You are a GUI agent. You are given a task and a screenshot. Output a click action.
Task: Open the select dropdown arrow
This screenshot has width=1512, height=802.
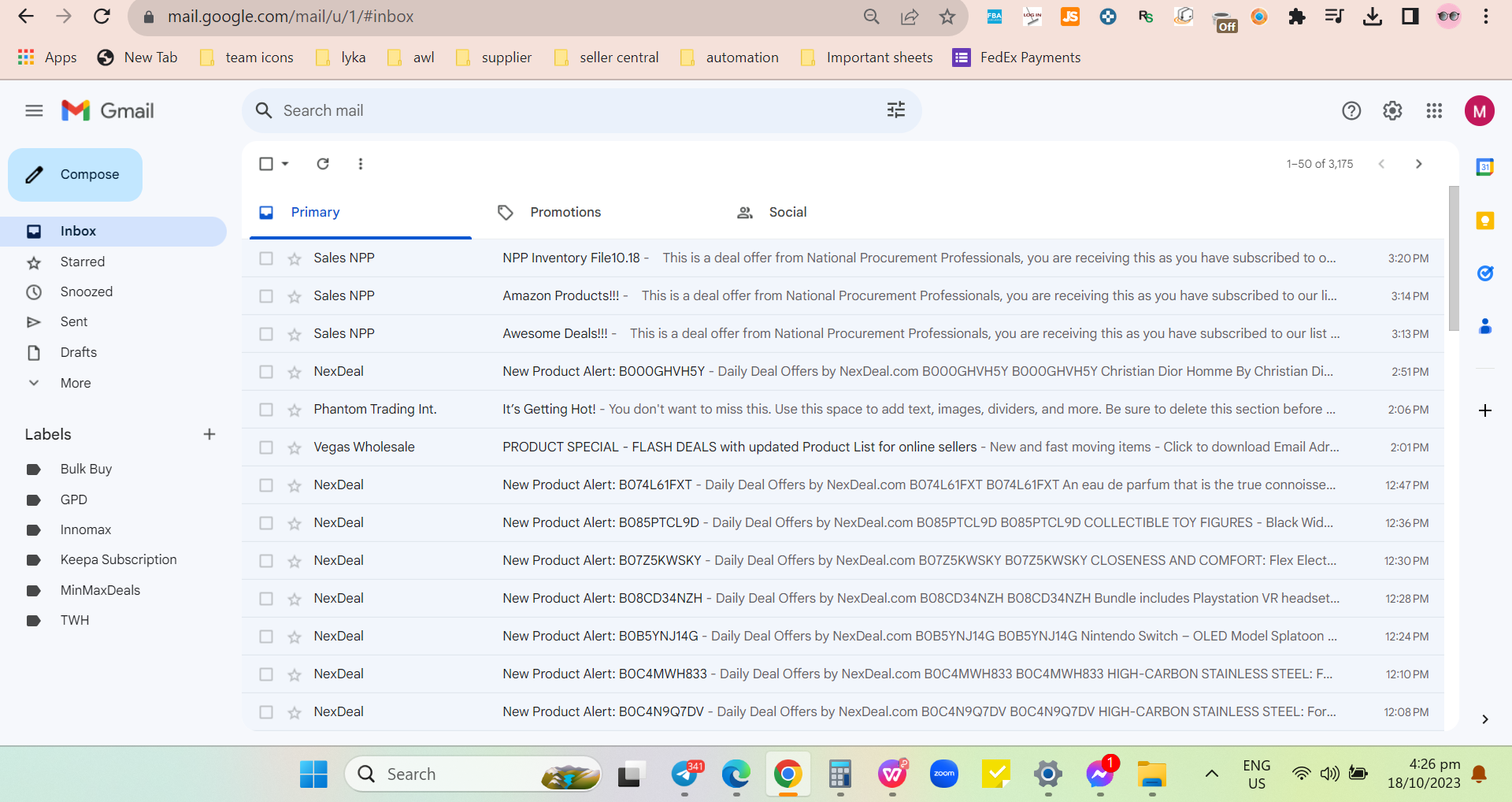tap(285, 164)
